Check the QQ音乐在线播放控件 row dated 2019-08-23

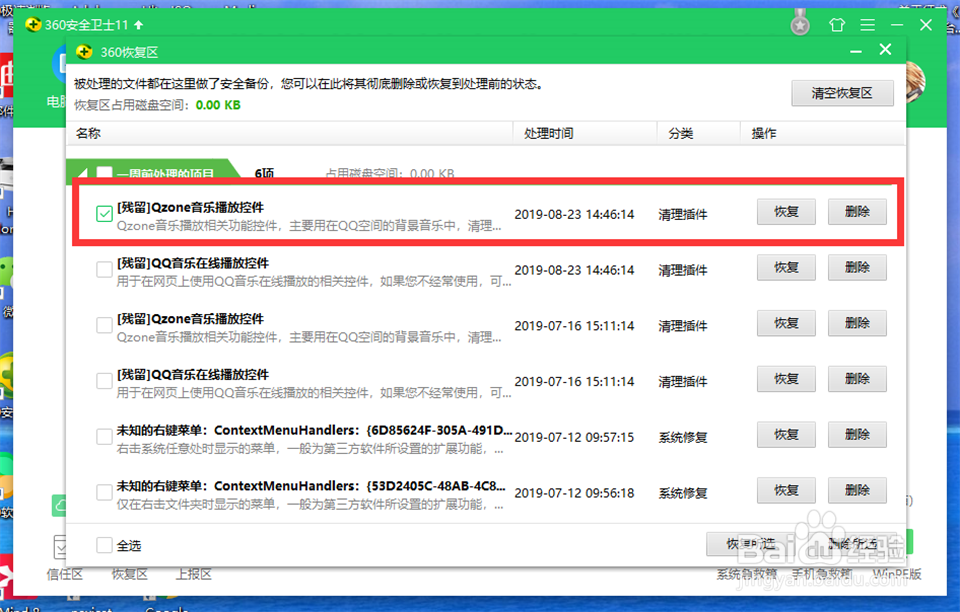(x=104, y=269)
